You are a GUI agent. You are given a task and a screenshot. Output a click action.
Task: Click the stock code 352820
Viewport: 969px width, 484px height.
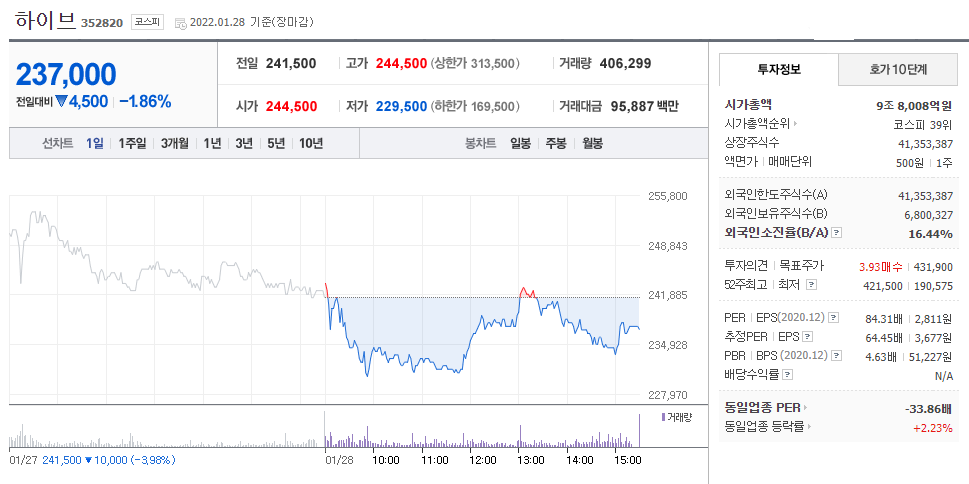coord(103,23)
